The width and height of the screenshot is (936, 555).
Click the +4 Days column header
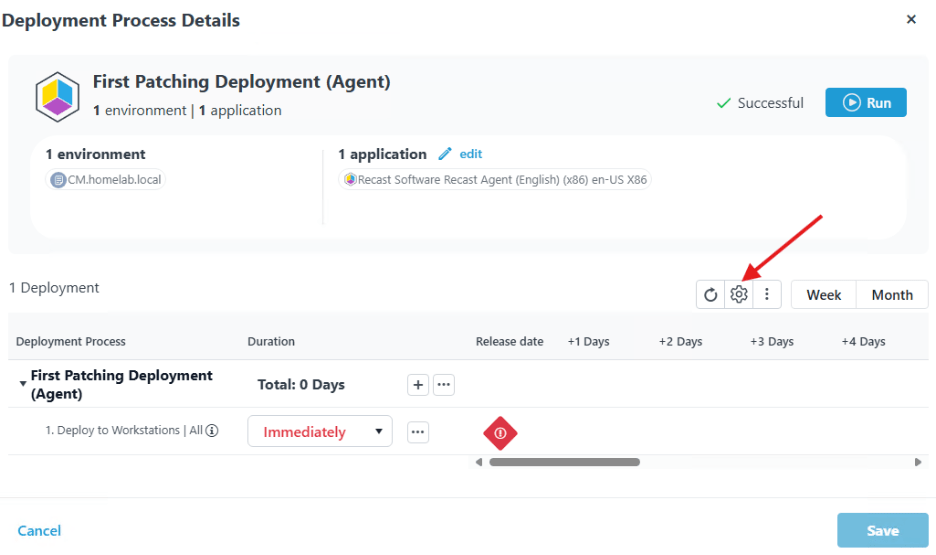click(x=863, y=341)
